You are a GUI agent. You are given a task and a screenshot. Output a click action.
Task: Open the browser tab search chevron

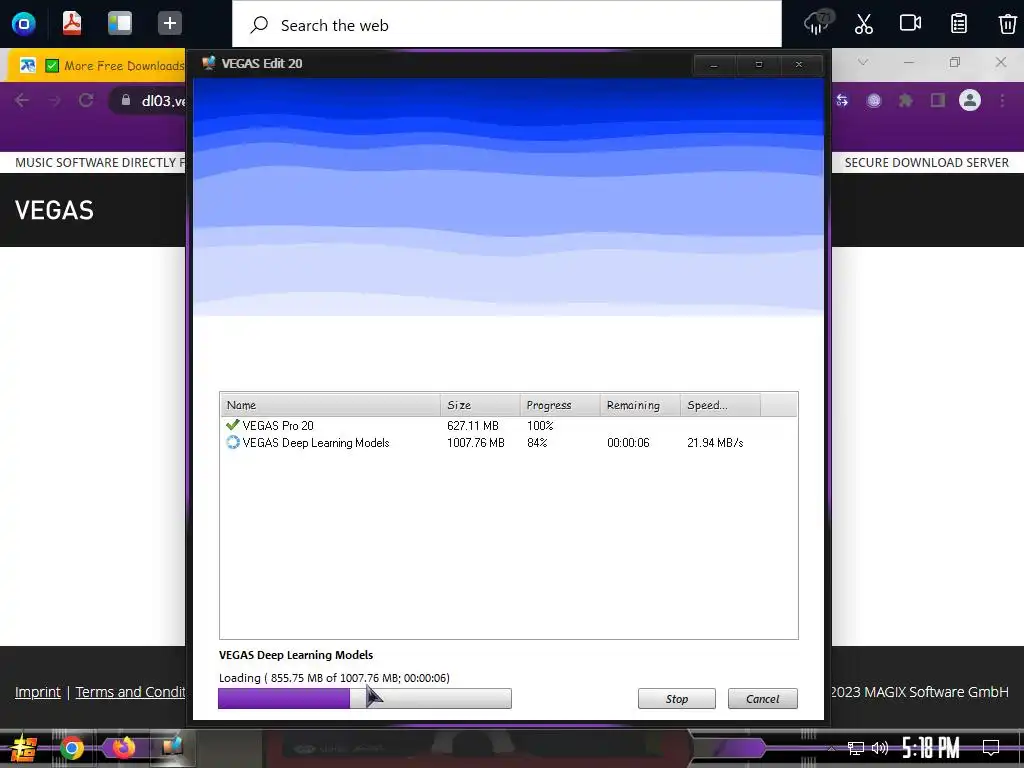(863, 62)
